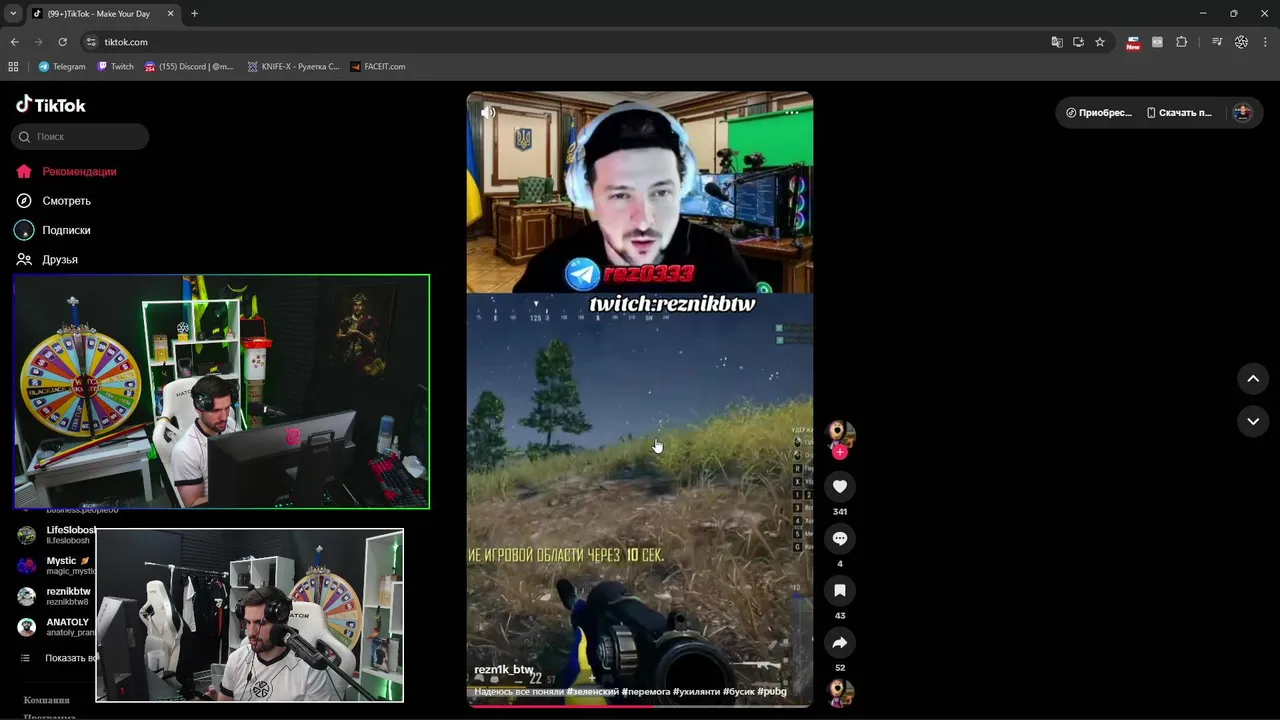Image resolution: width=1280 pixels, height=720 pixels.
Task: Open creator avatar beside the video
Action: tap(841, 434)
